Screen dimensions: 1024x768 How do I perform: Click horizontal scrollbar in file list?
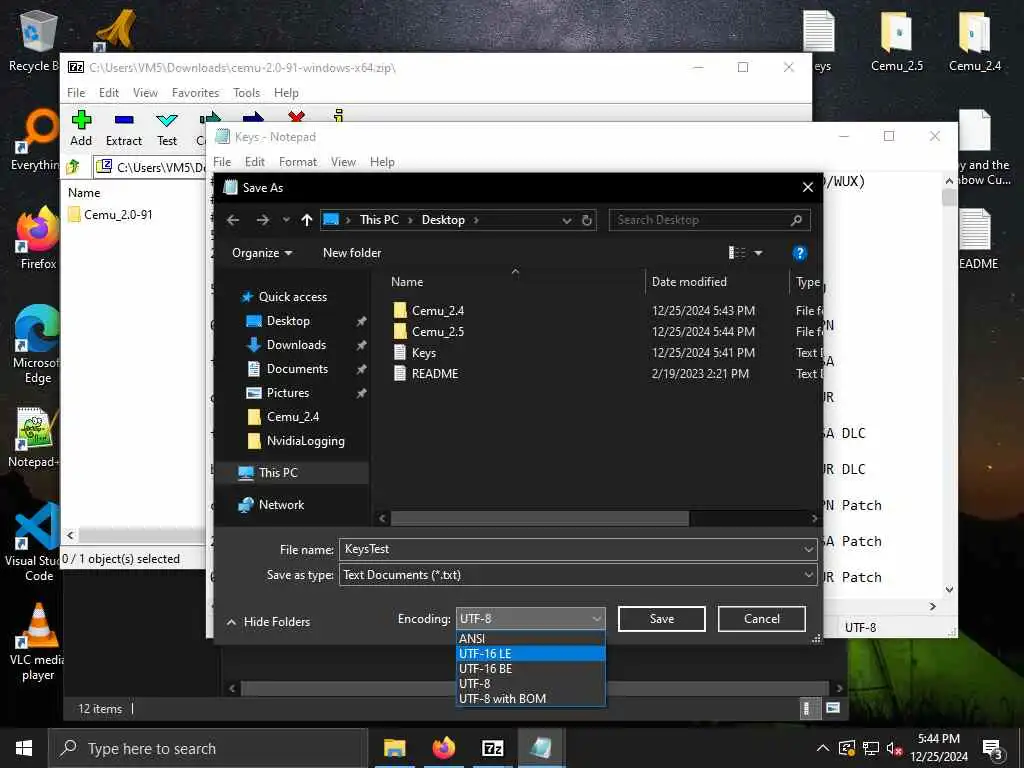click(x=539, y=519)
